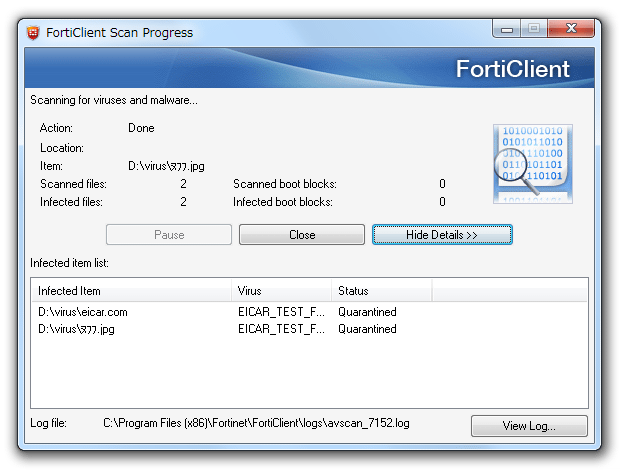This screenshot has height=472, width=623.
Task: Click the 'Infected item list:' label
Action: [70, 263]
